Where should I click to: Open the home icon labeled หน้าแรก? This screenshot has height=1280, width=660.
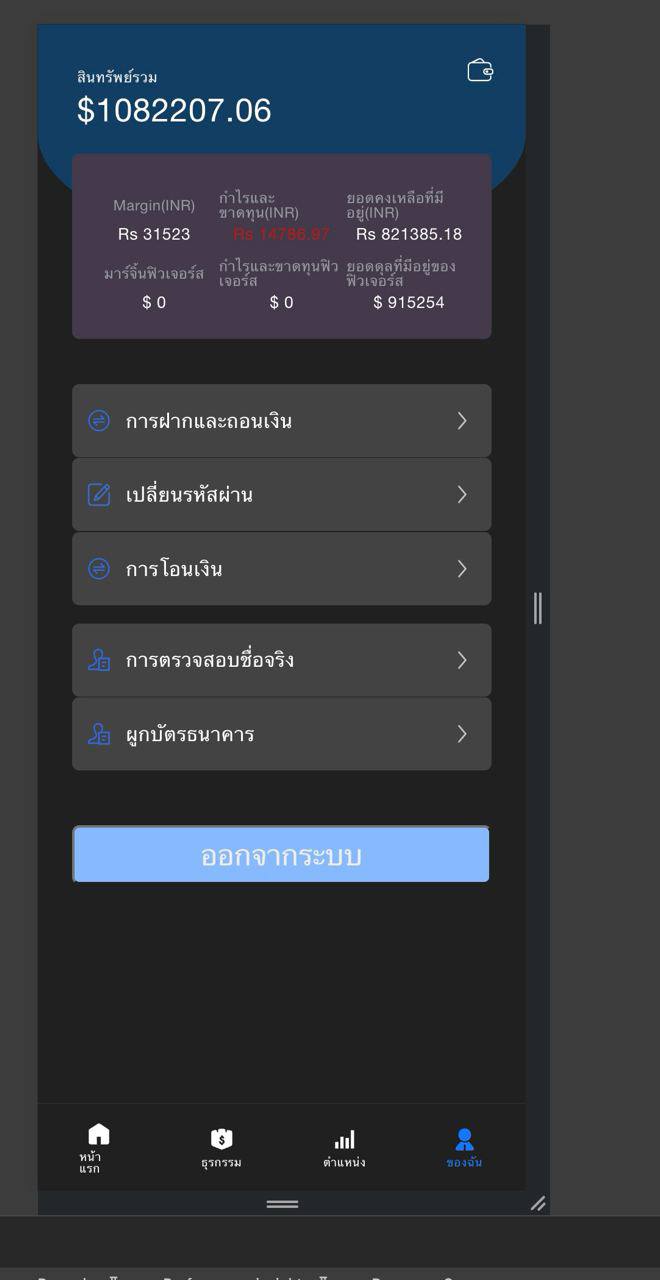click(98, 1134)
